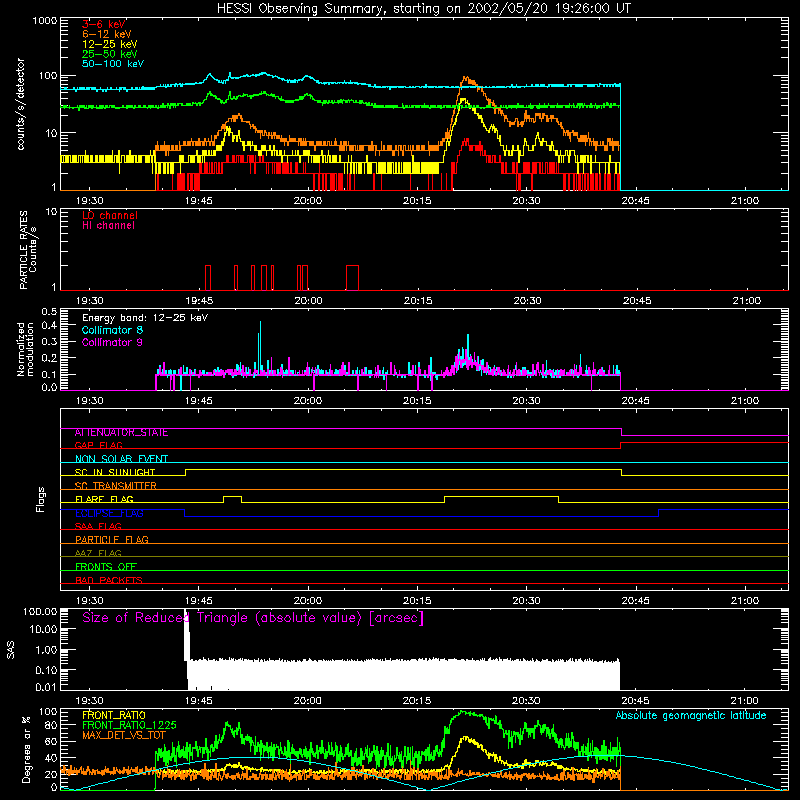
Task: Click the 19:45 time tick under SAS panel
Action: pyautogui.click(x=198, y=701)
